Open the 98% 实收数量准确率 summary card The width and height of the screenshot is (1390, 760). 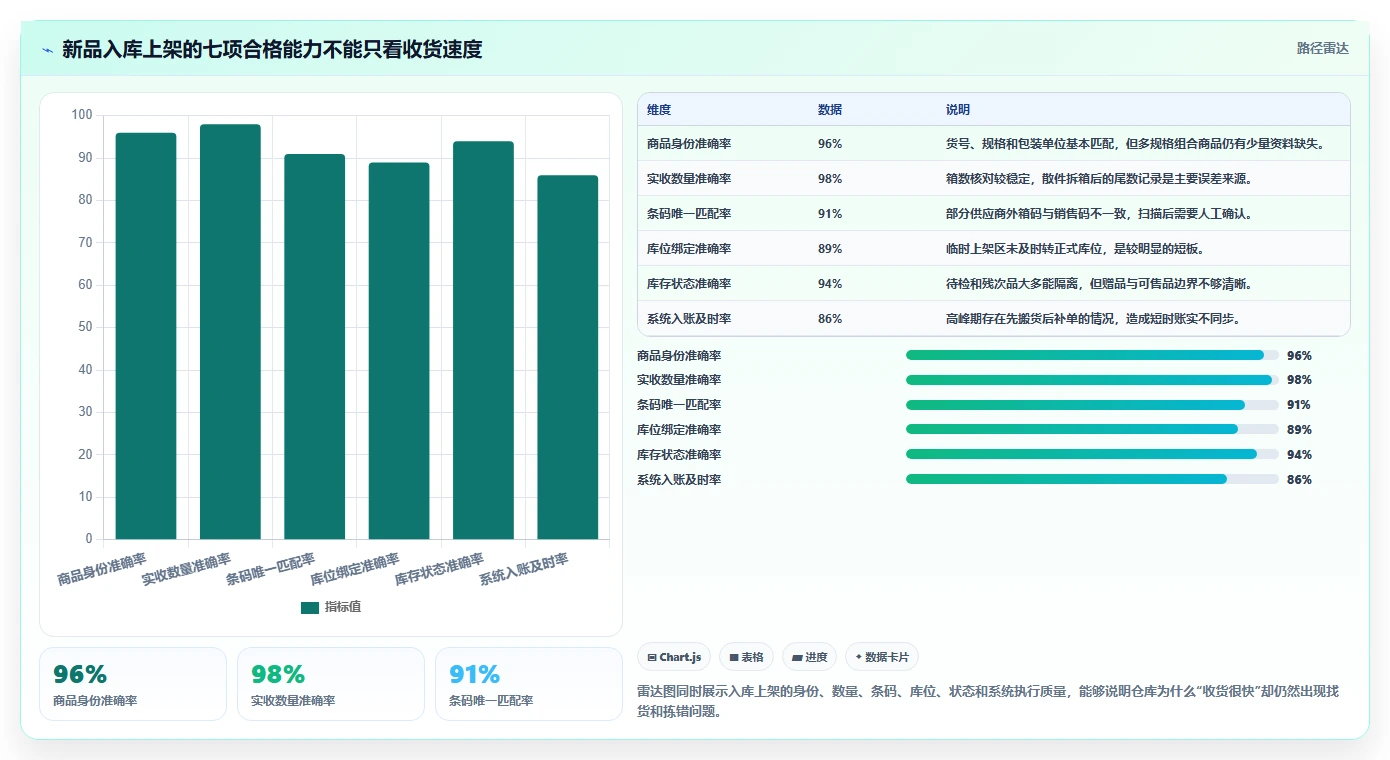tap(331, 684)
